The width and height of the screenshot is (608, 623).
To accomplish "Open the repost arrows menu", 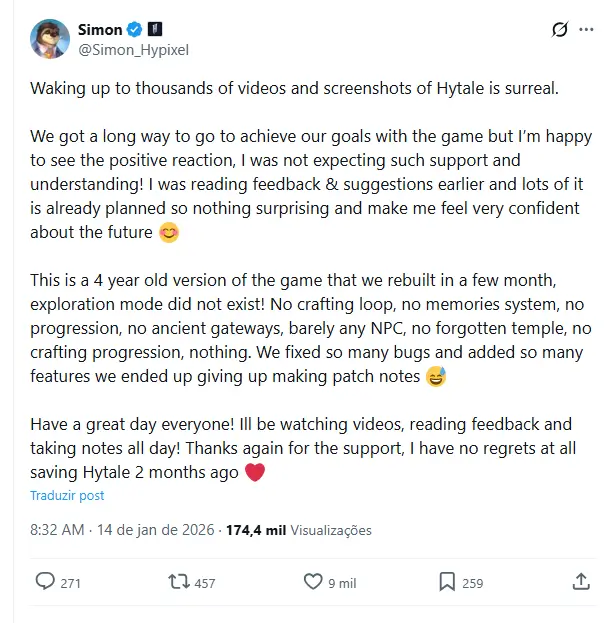I will pyautogui.click(x=178, y=582).
